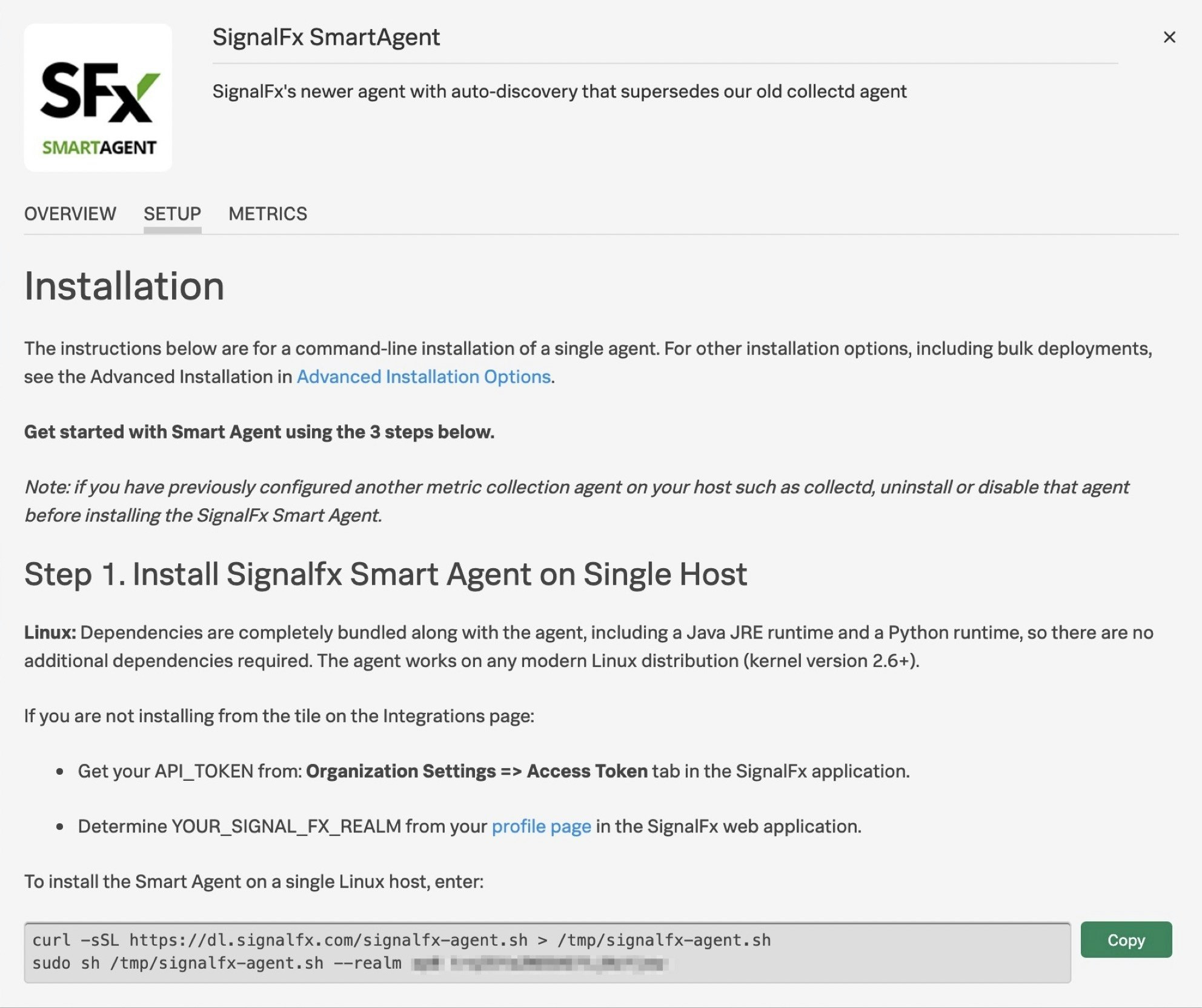The width and height of the screenshot is (1202, 1008).
Task: Click the SignalFx SmartAgent title
Action: click(326, 37)
